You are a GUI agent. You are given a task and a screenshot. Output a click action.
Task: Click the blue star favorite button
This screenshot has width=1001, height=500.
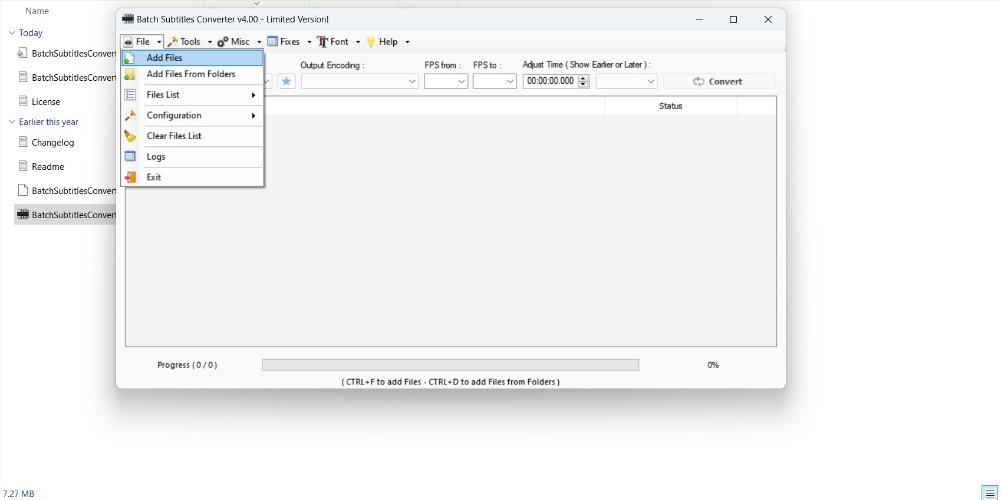[287, 81]
